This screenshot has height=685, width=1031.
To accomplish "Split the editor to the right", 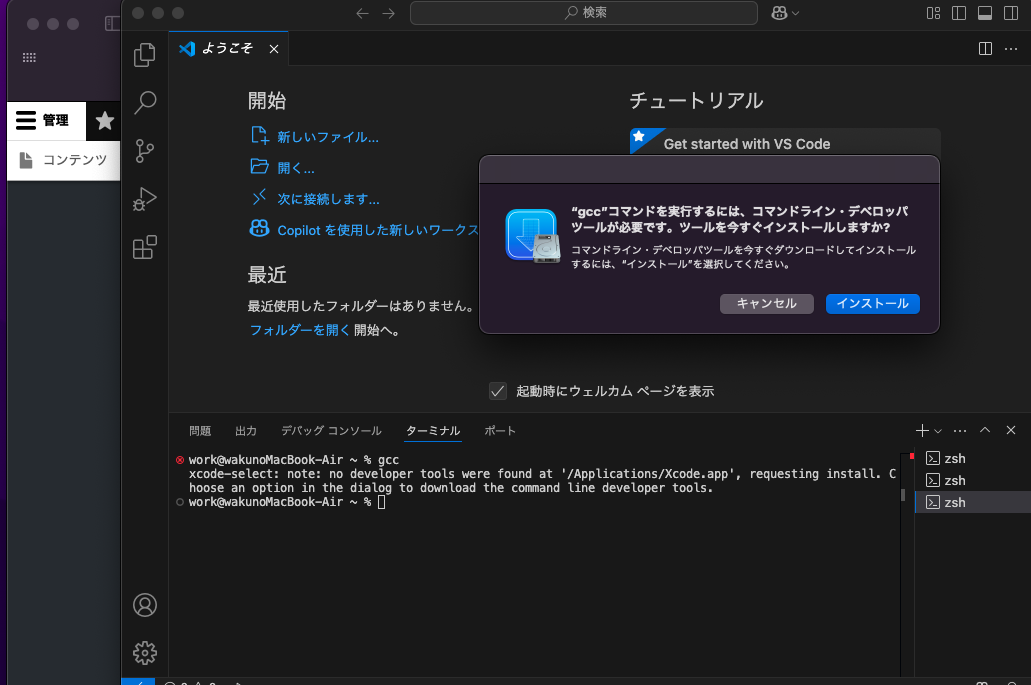I will (985, 49).
